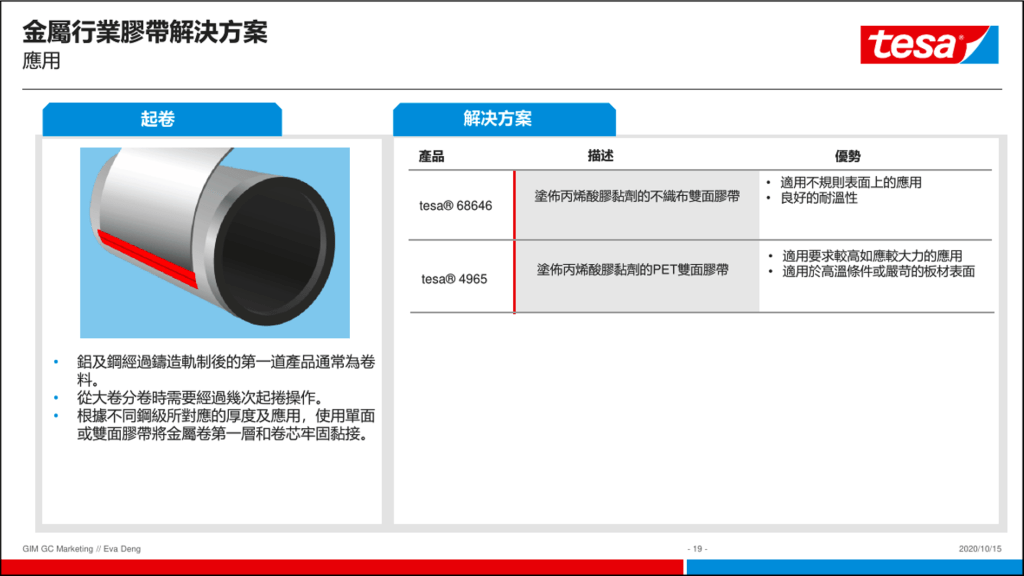Screen dimensions: 1024x576
Task: Select the tesa® 68646 product cell
Action: (455, 206)
